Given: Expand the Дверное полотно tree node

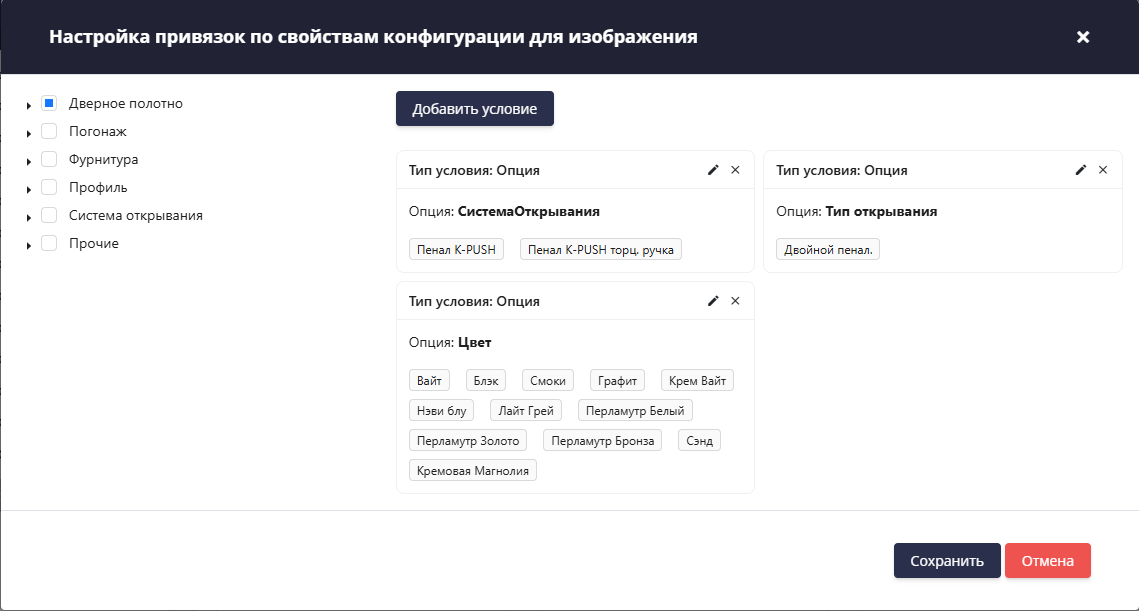Looking at the screenshot, I should pos(28,103).
